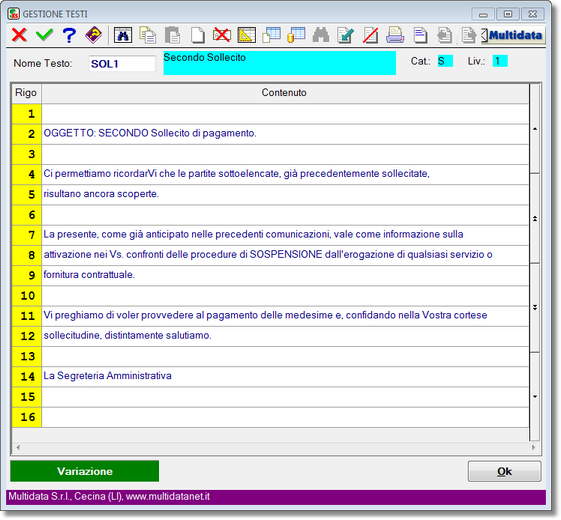
Task: Click the document with teal checkmark icon
Action: 346,35
